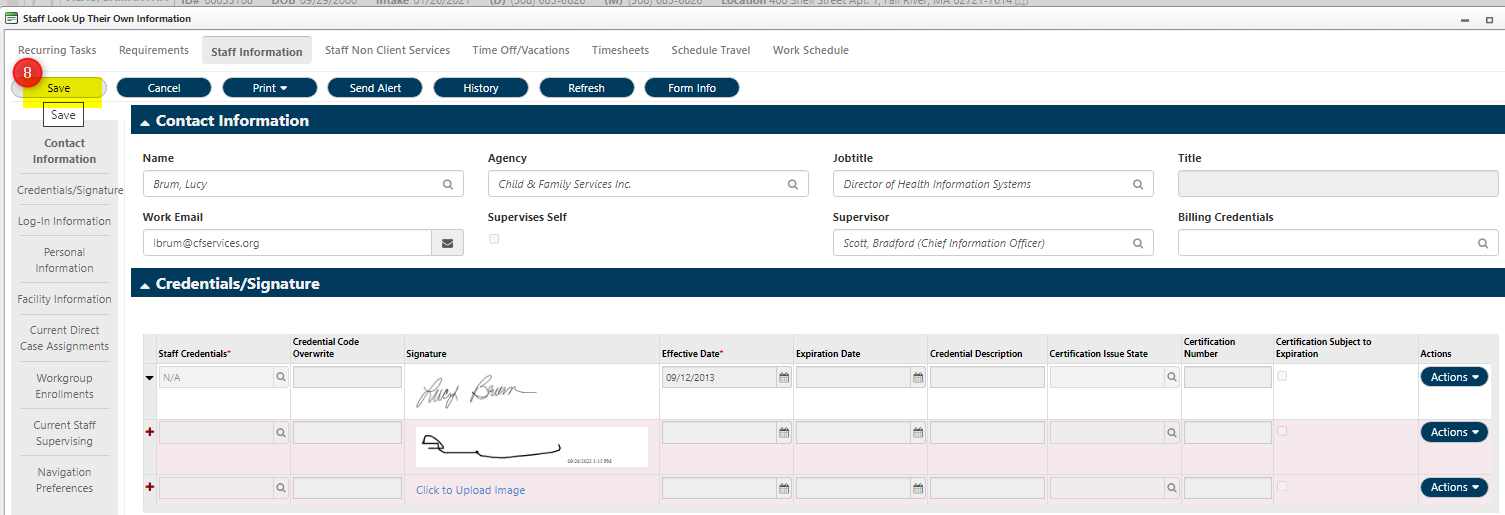Viewport: 1505px width, 515px height.
Task: Click Certification Issue State search in Upload Image row
Action: [1172, 488]
